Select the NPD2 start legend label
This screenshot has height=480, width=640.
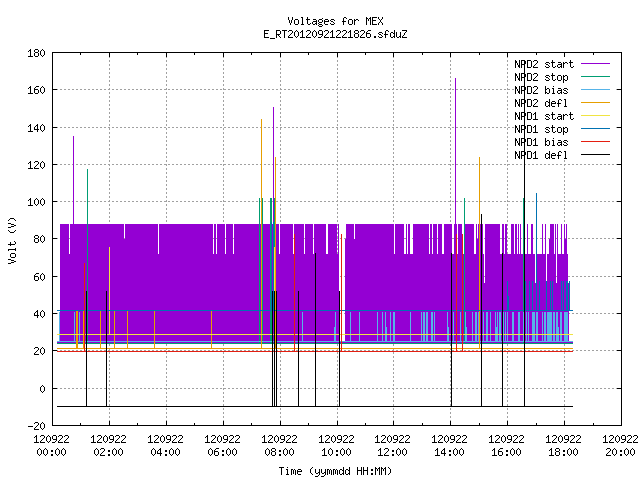click(x=544, y=64)
